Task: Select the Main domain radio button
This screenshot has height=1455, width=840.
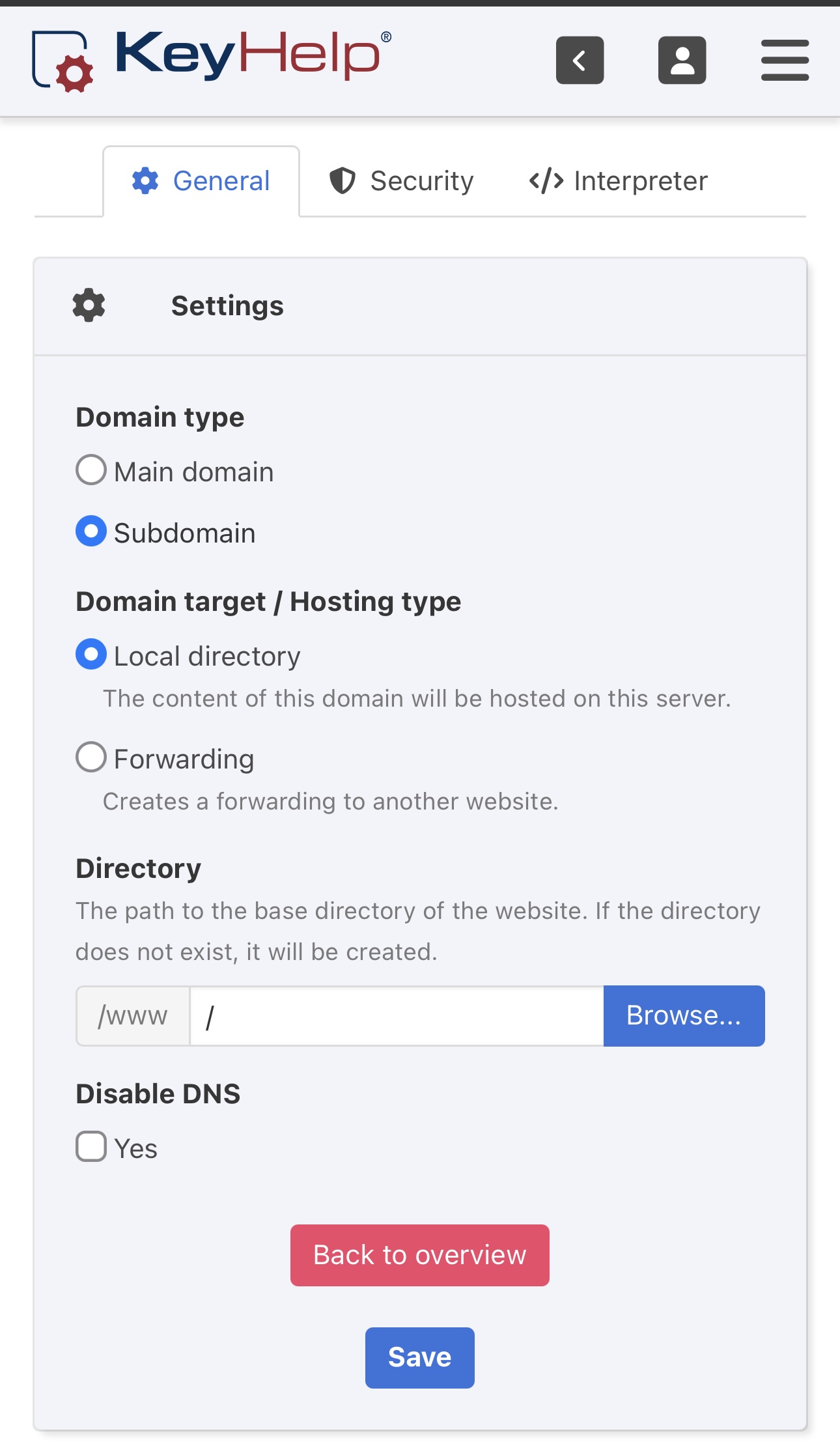Action: [91, 470]
